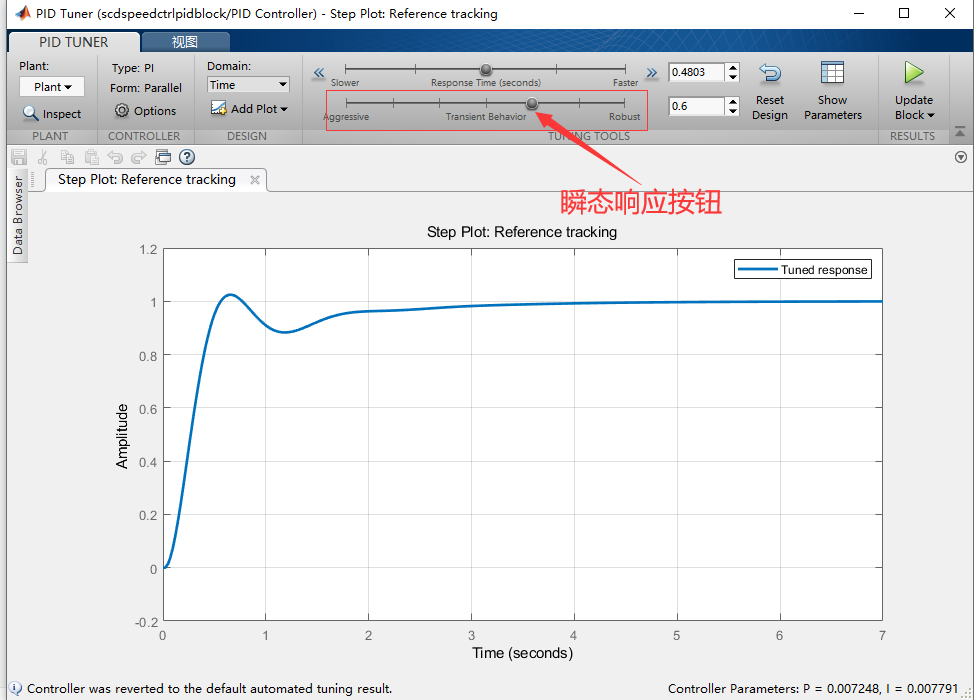
Task: Click Controller Parameters status text
Action: pos(812,688)
